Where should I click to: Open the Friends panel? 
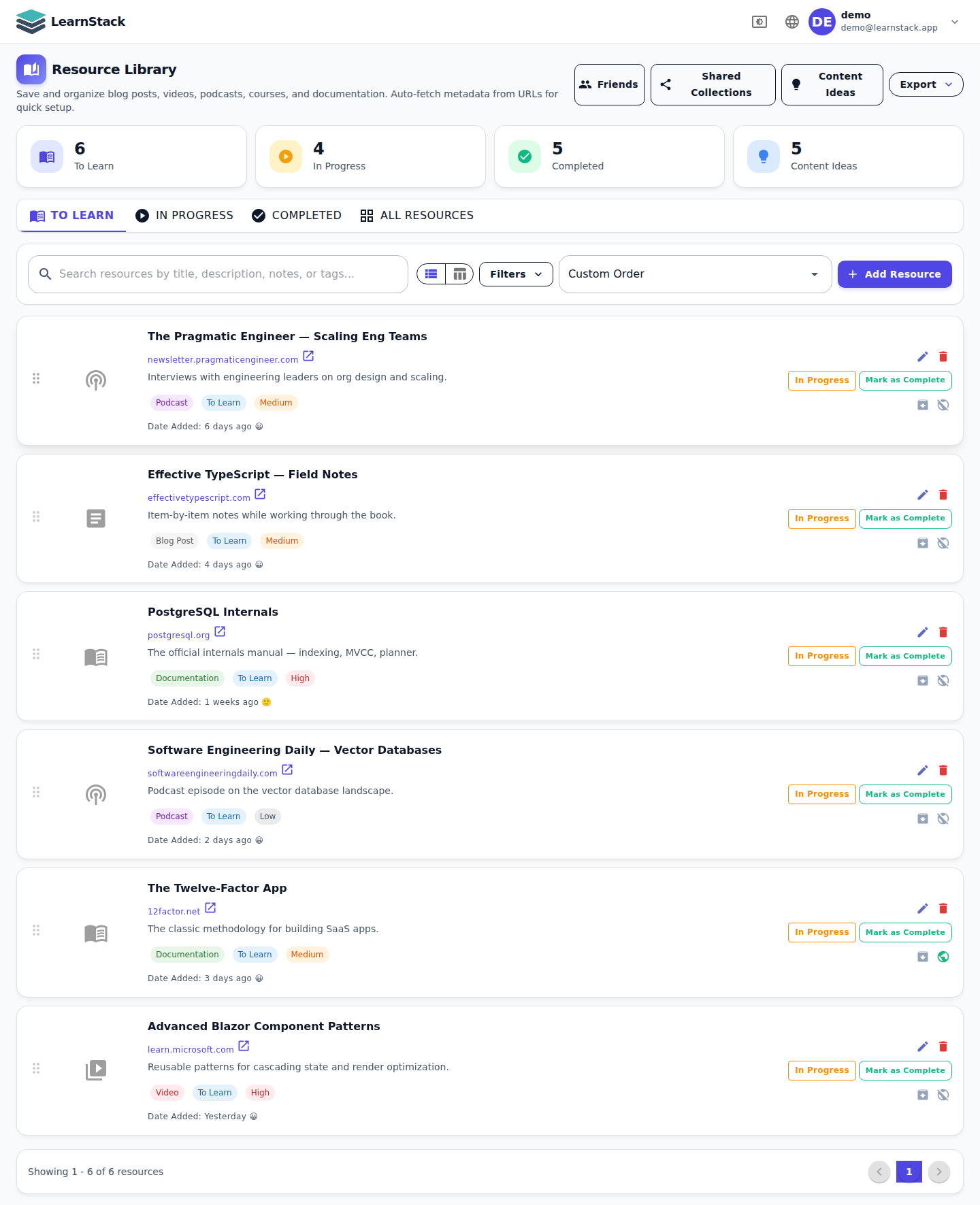(610, 84)
